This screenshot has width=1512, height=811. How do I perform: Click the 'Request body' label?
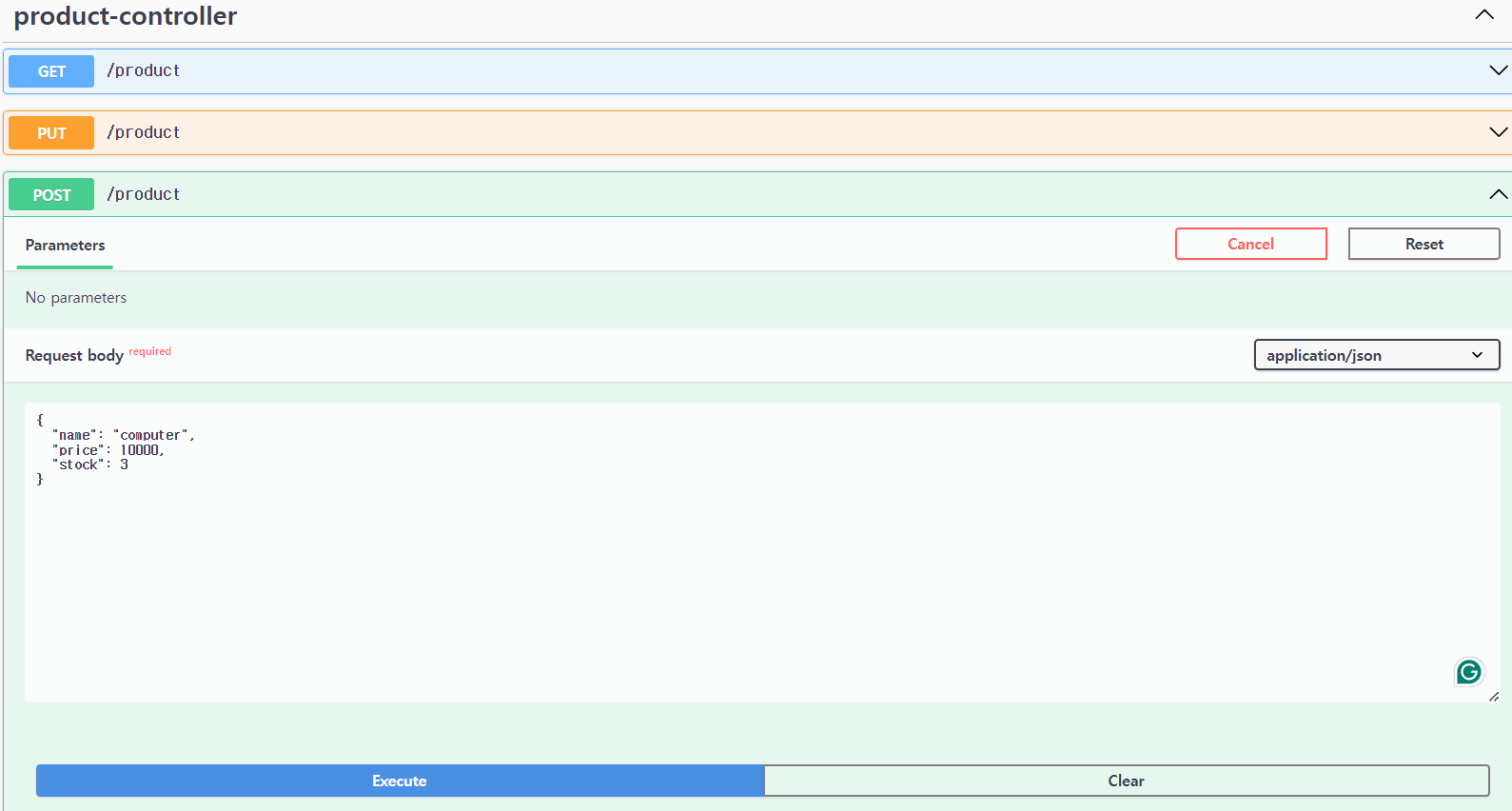pos(74,355)
